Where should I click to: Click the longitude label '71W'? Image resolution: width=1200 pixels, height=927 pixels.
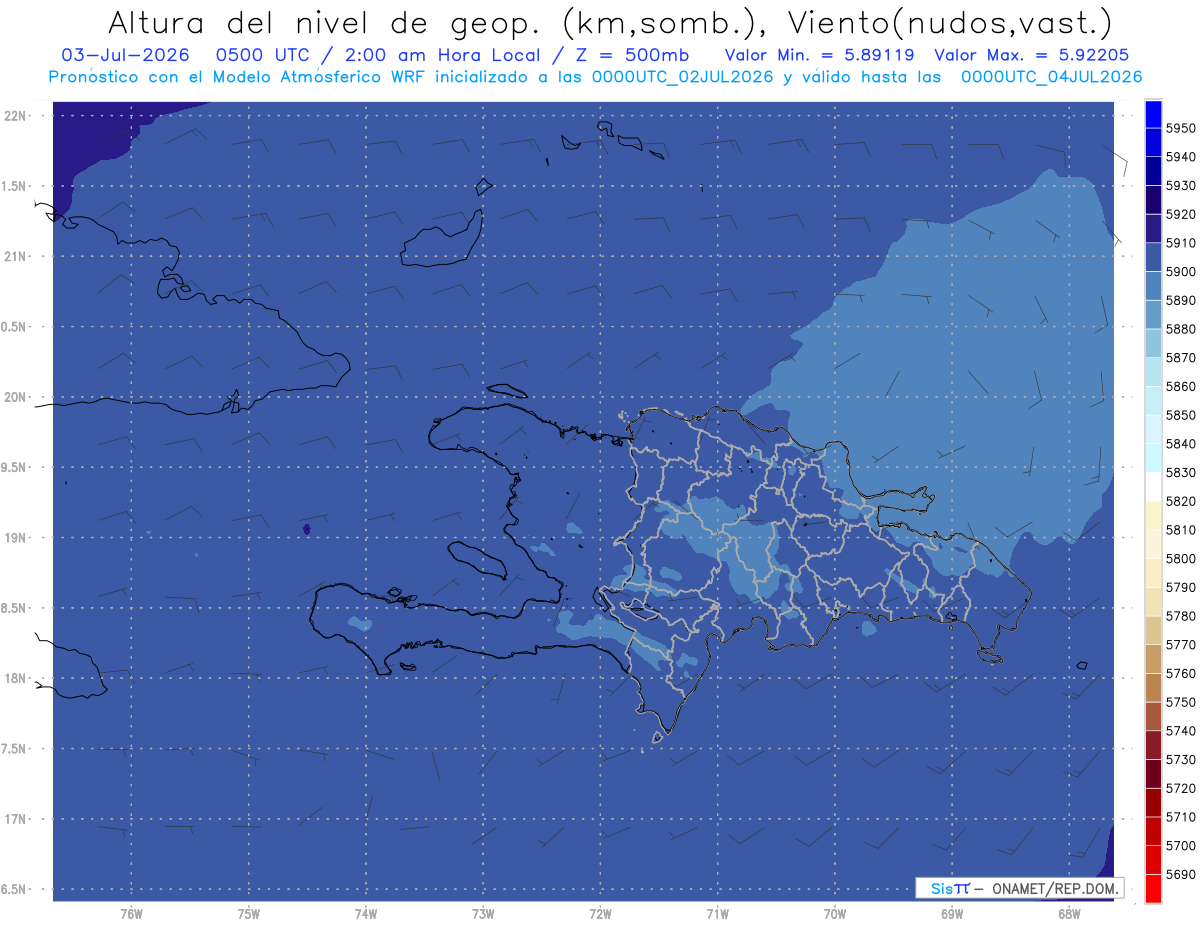(x=717, y=913)
